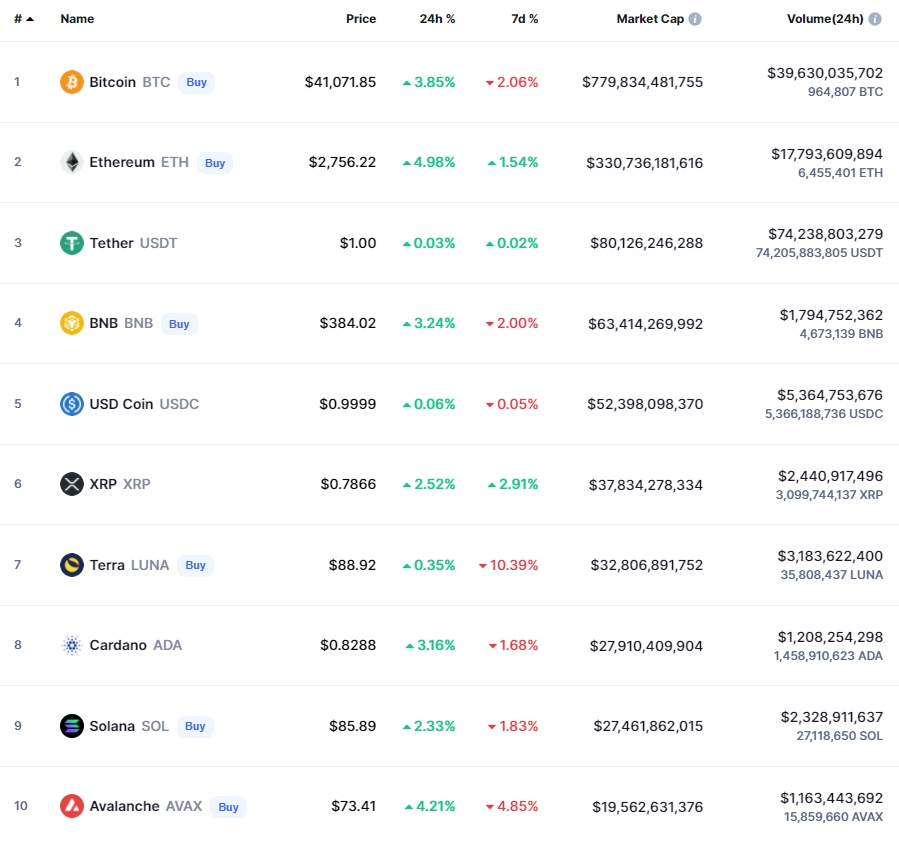Viewport: 899px width, 846px height.
Task: Sort the table by Name header
Action: (x=77, y=19)
